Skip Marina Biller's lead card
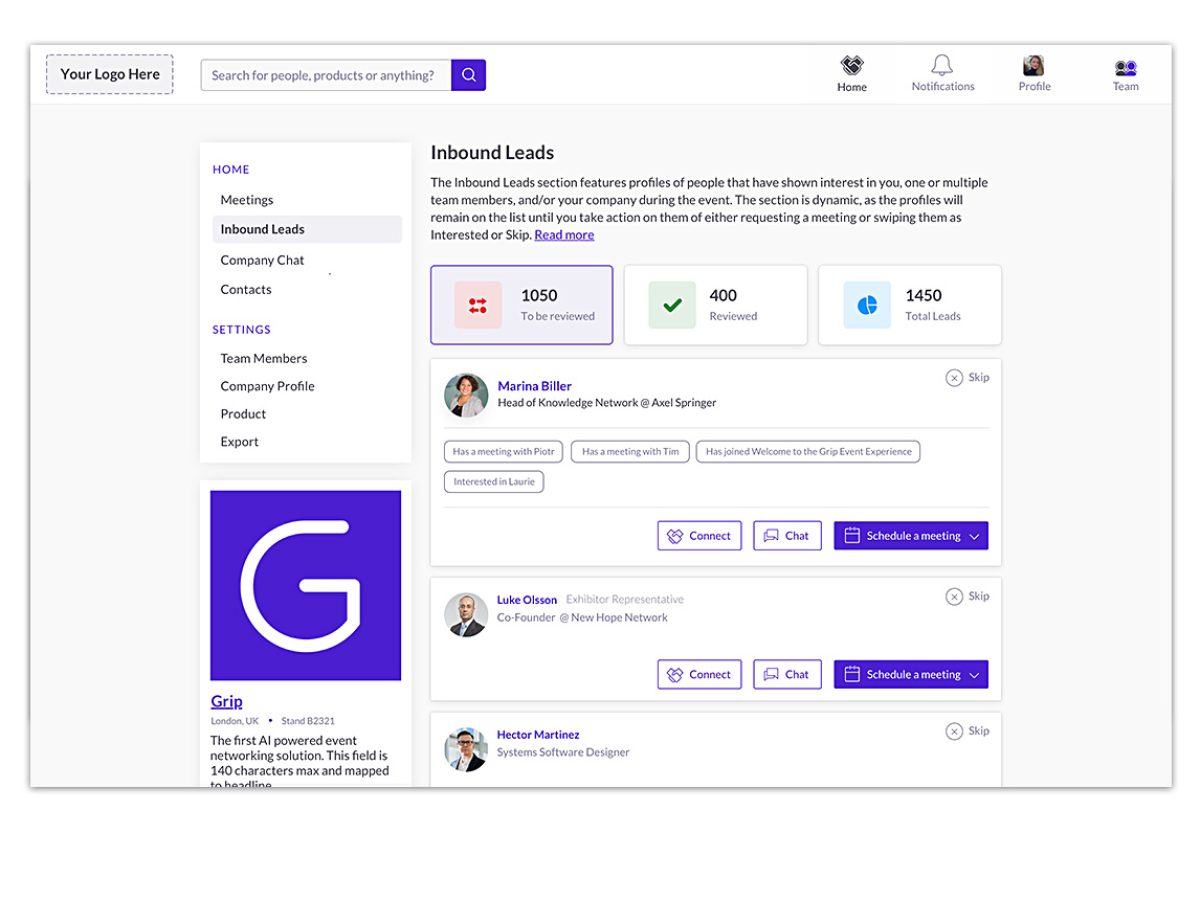This screenshot has width=1200, height=900. (967, 378)
